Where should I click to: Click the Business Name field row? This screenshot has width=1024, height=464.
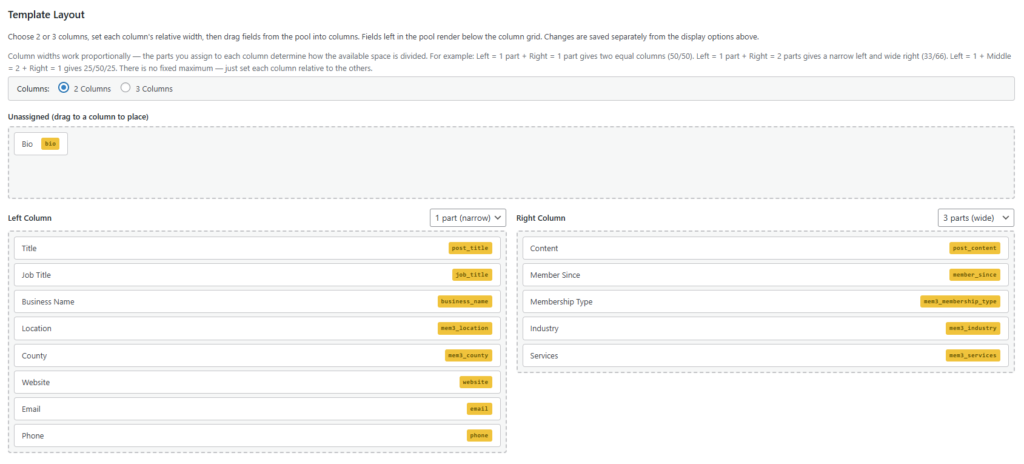(257, 302)
